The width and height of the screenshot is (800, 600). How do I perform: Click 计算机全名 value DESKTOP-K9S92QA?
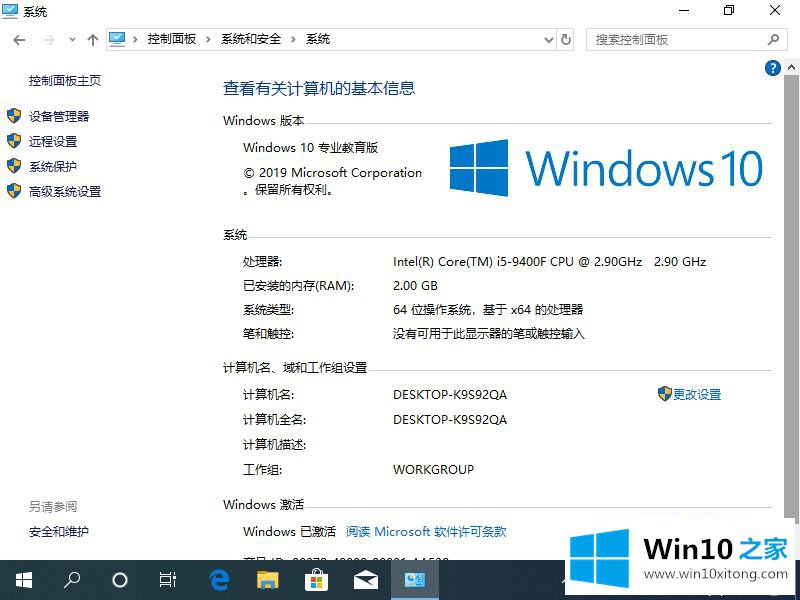[450, 420]
